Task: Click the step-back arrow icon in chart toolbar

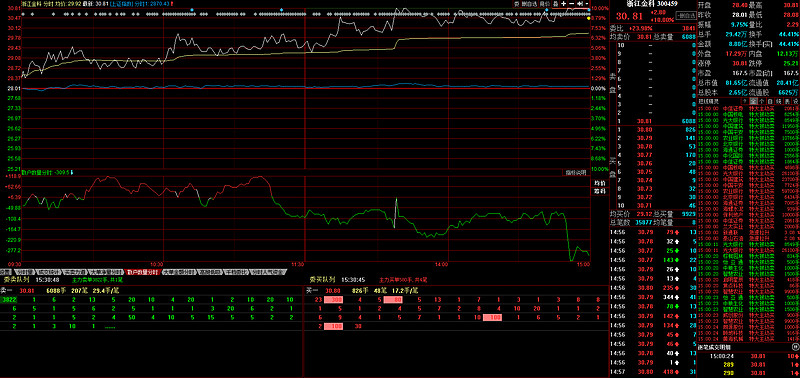Action: coord(580,4)
